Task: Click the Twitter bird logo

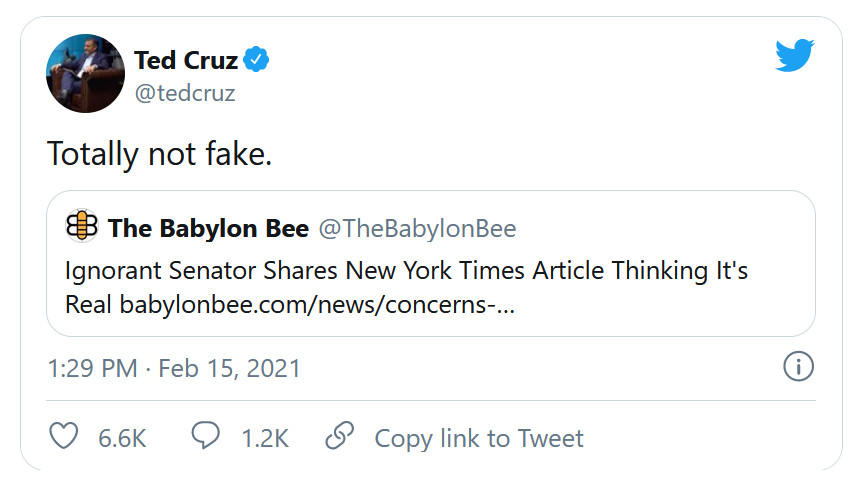Action: [x=796, y=57]
